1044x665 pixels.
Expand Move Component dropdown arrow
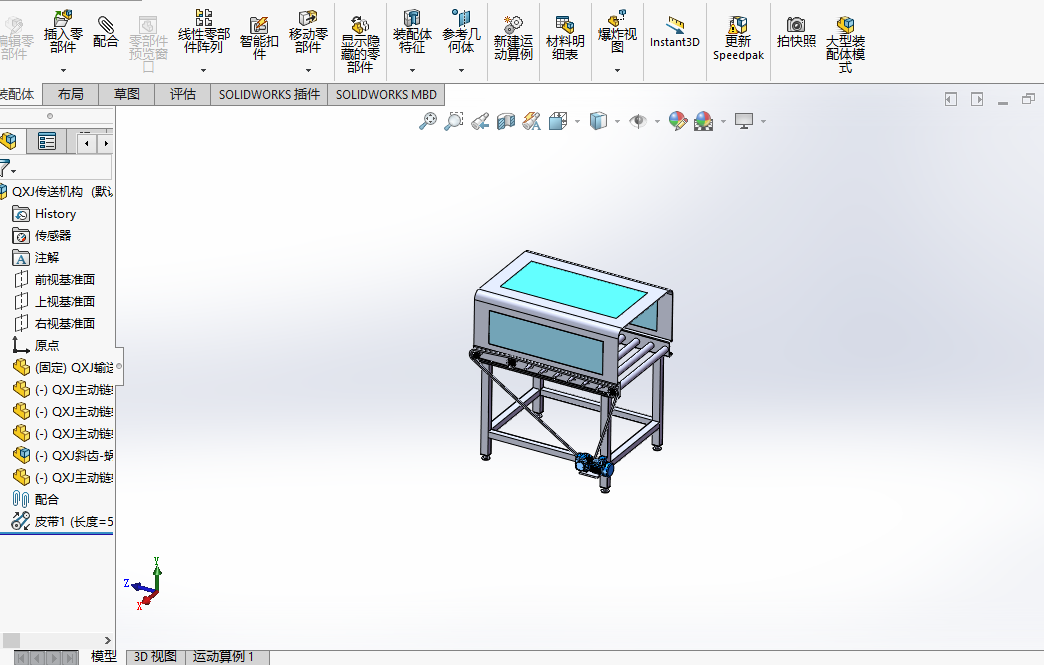[x=308, y=71]
